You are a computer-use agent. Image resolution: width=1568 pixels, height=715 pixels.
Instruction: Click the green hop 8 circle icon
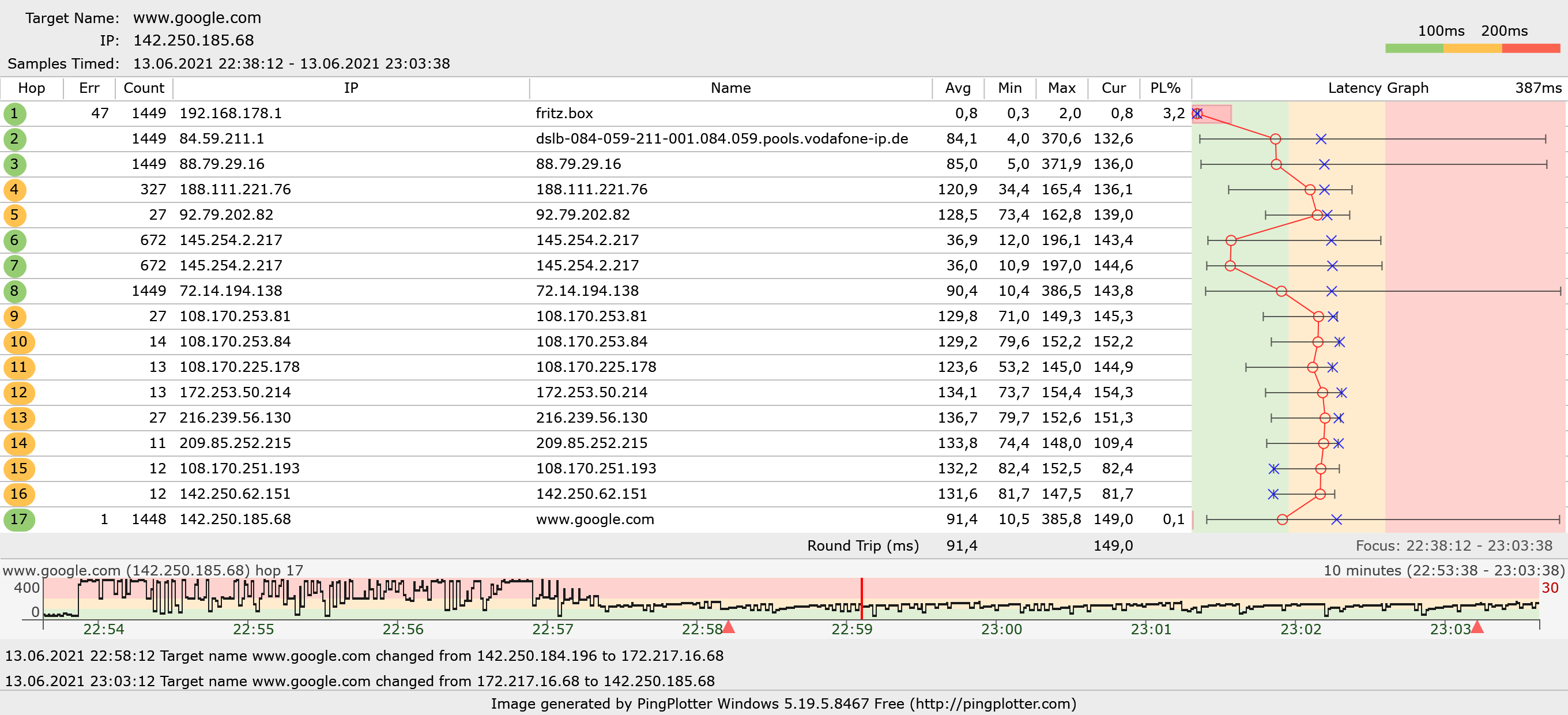14,291
